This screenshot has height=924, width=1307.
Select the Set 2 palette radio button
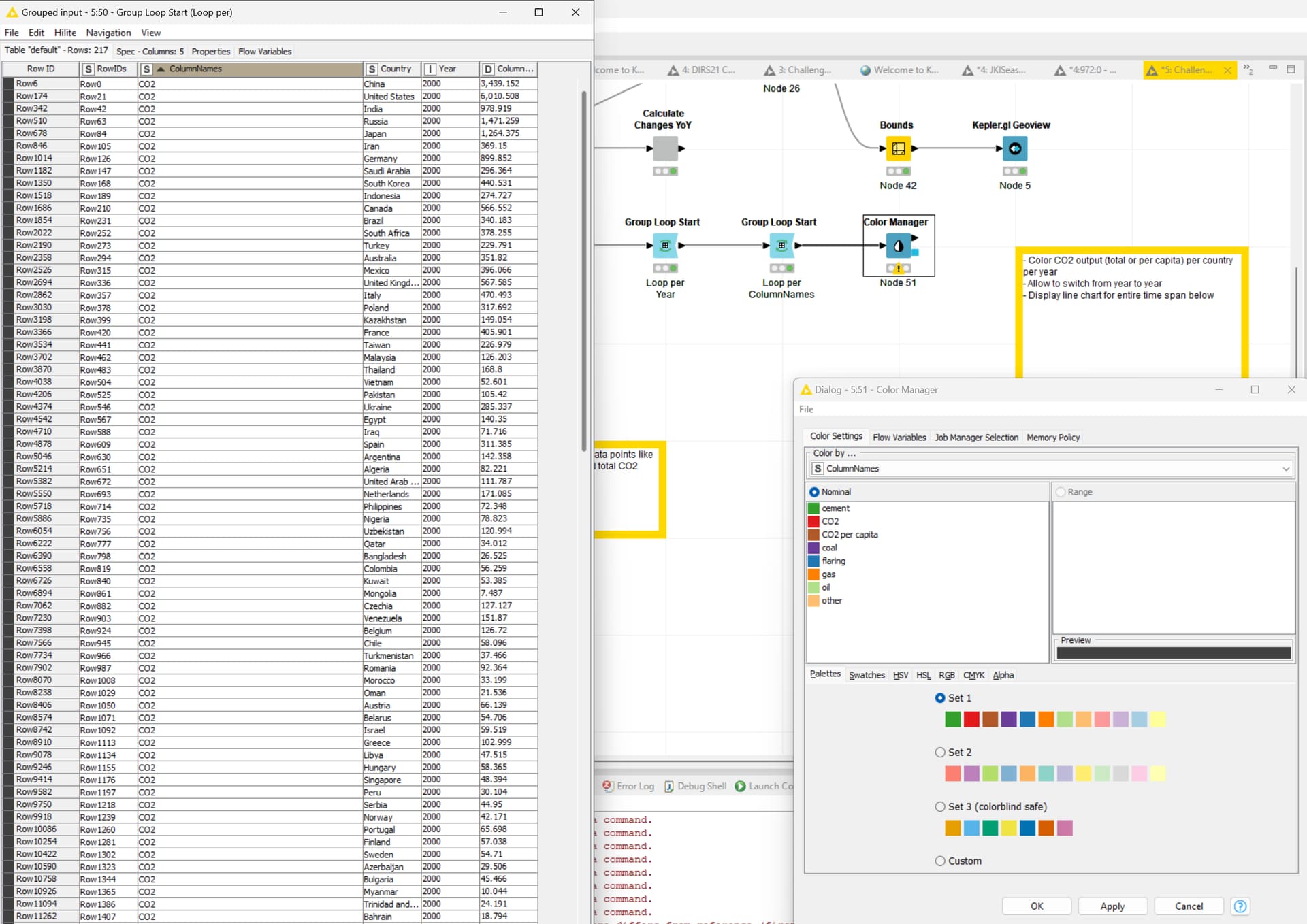940,752
